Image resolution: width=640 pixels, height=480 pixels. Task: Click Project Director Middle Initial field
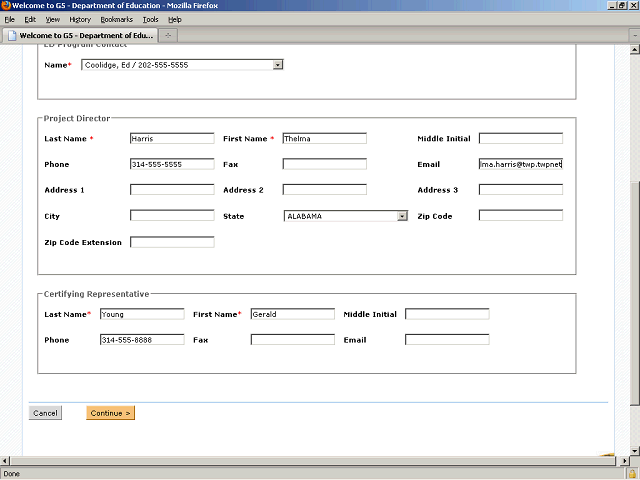521,138
